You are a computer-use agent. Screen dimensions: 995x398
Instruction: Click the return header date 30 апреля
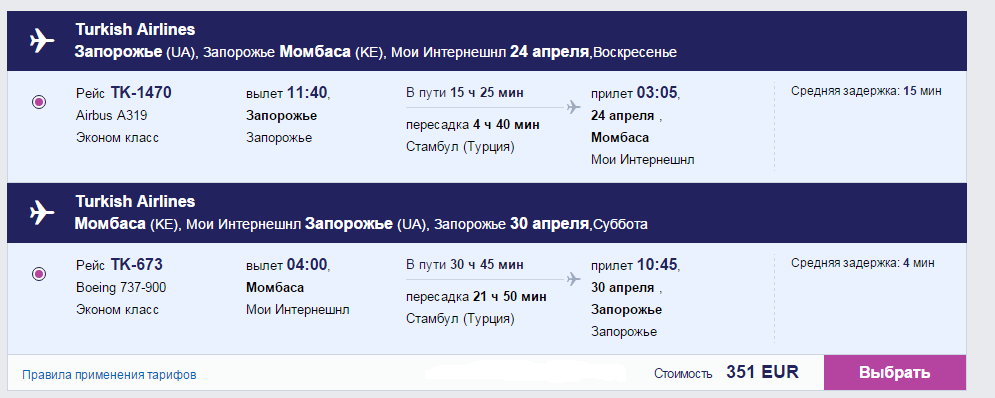[x=550, y=224]
